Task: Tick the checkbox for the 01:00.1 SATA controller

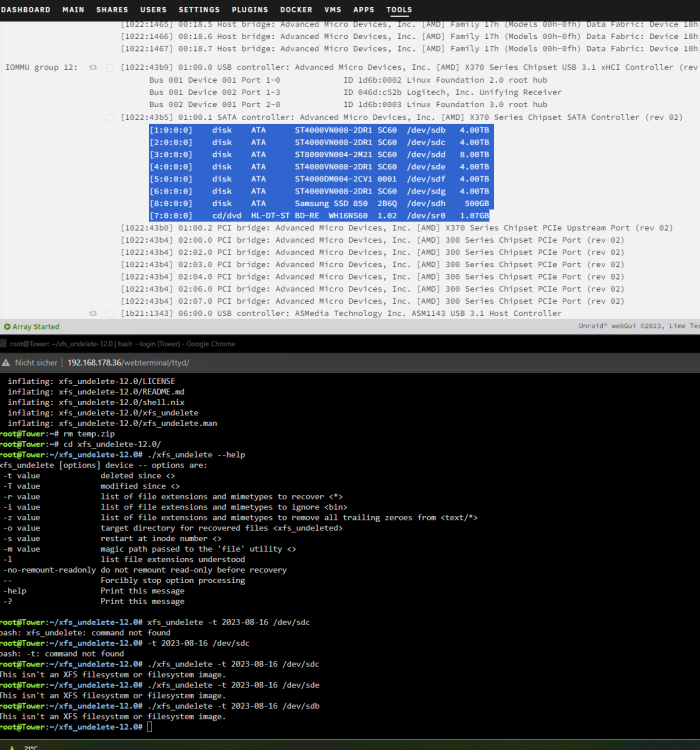Action: click(110, 117)
